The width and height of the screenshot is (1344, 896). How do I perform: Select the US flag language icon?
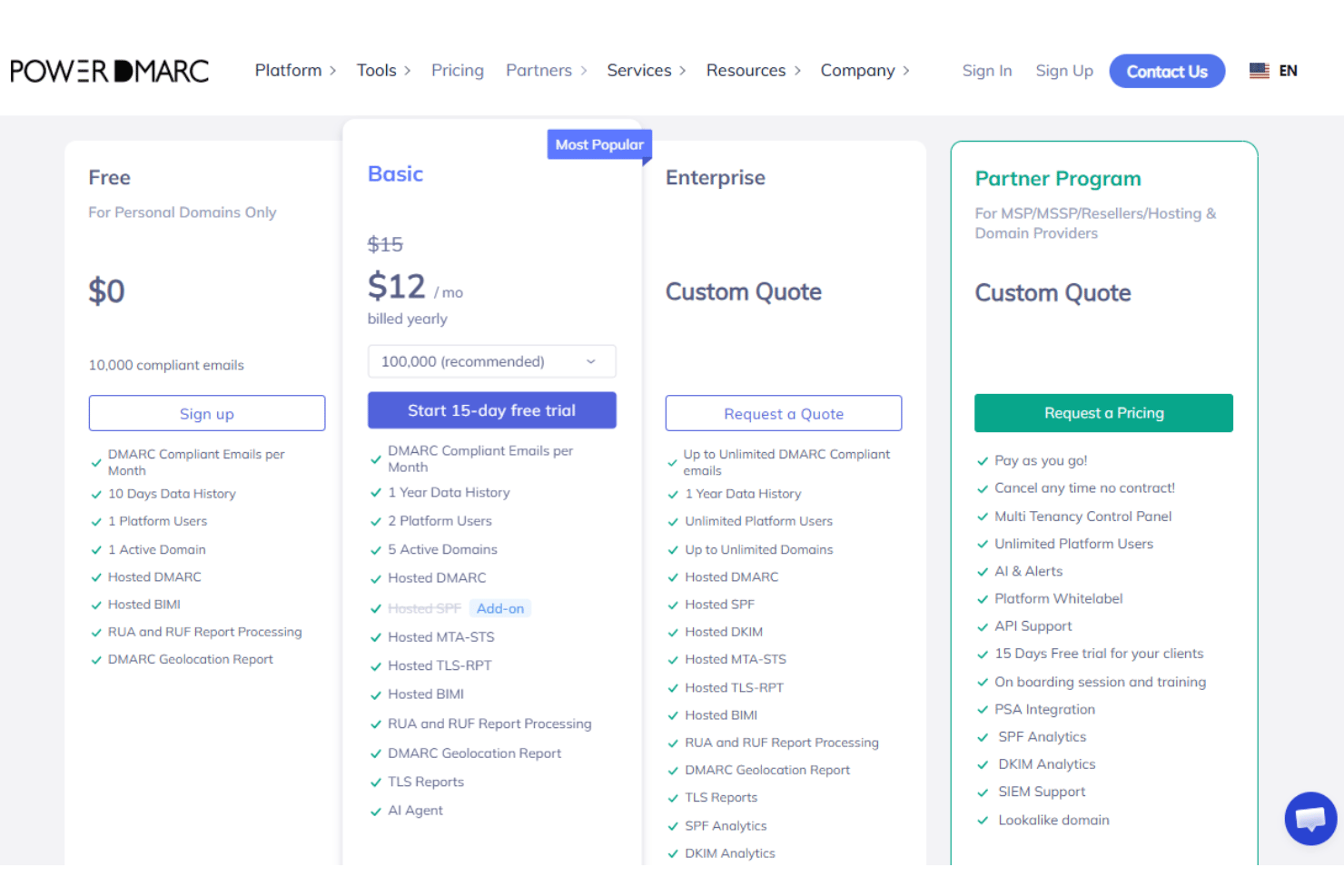pyautogui.click(x=1259, y=71)
